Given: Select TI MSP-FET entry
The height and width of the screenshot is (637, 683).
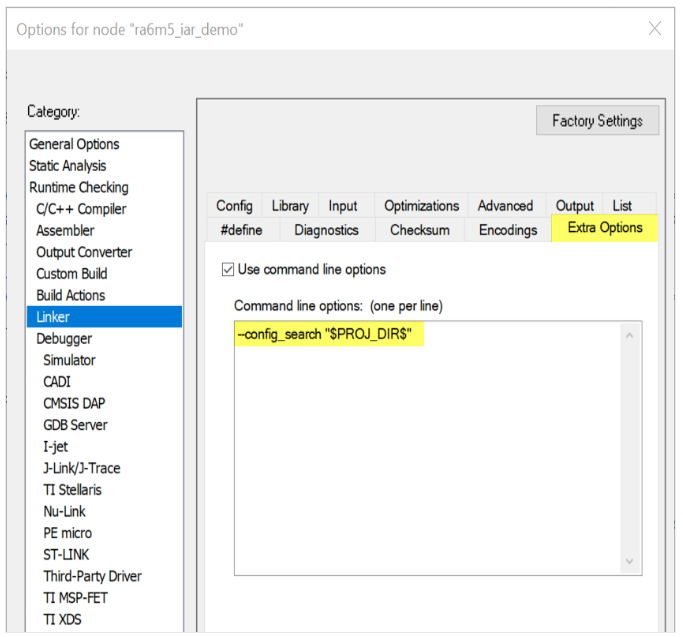Looking at the screenshot, I should (75, 598).
